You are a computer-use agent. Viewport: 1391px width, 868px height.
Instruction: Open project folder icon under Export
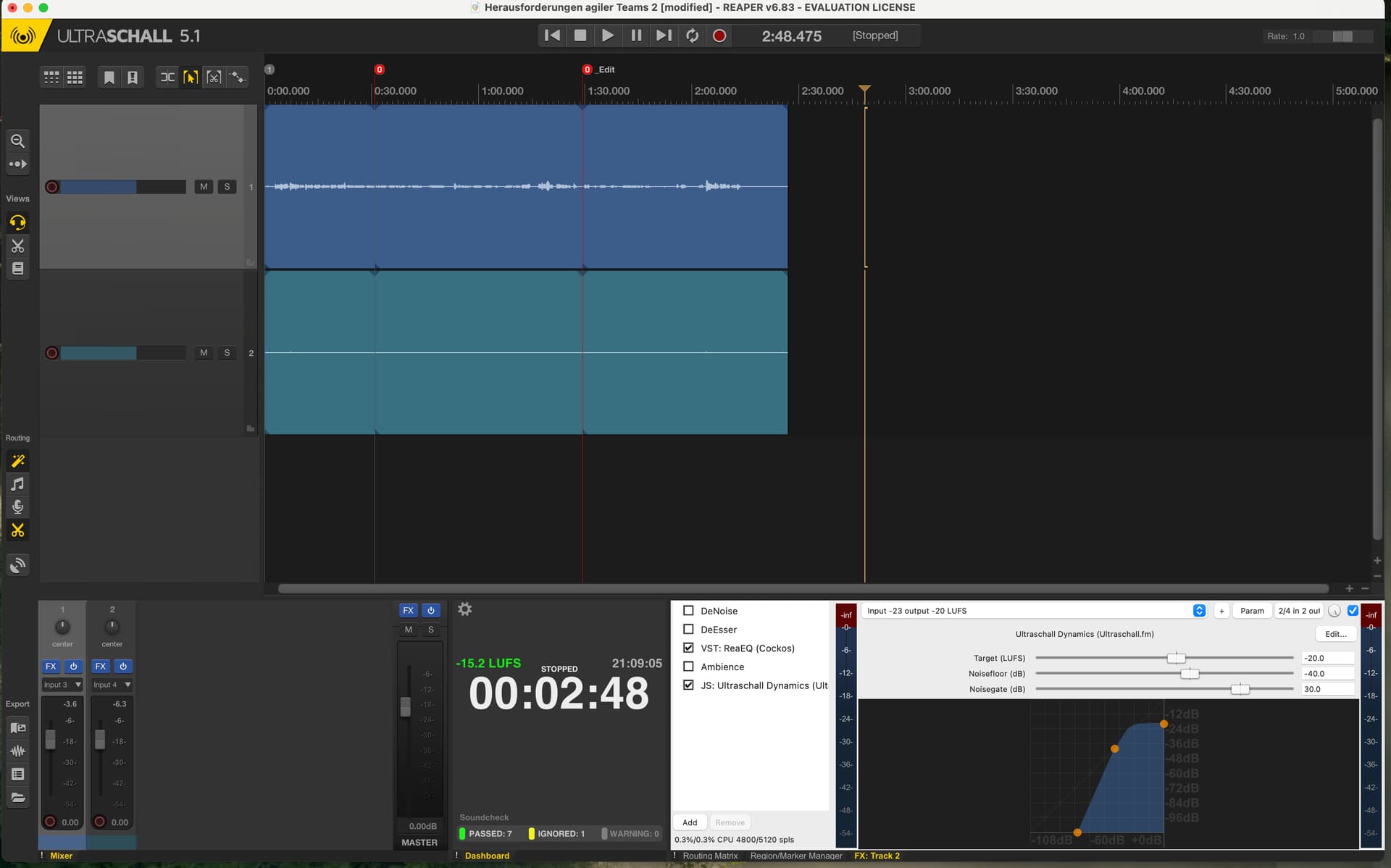point(18,798)
